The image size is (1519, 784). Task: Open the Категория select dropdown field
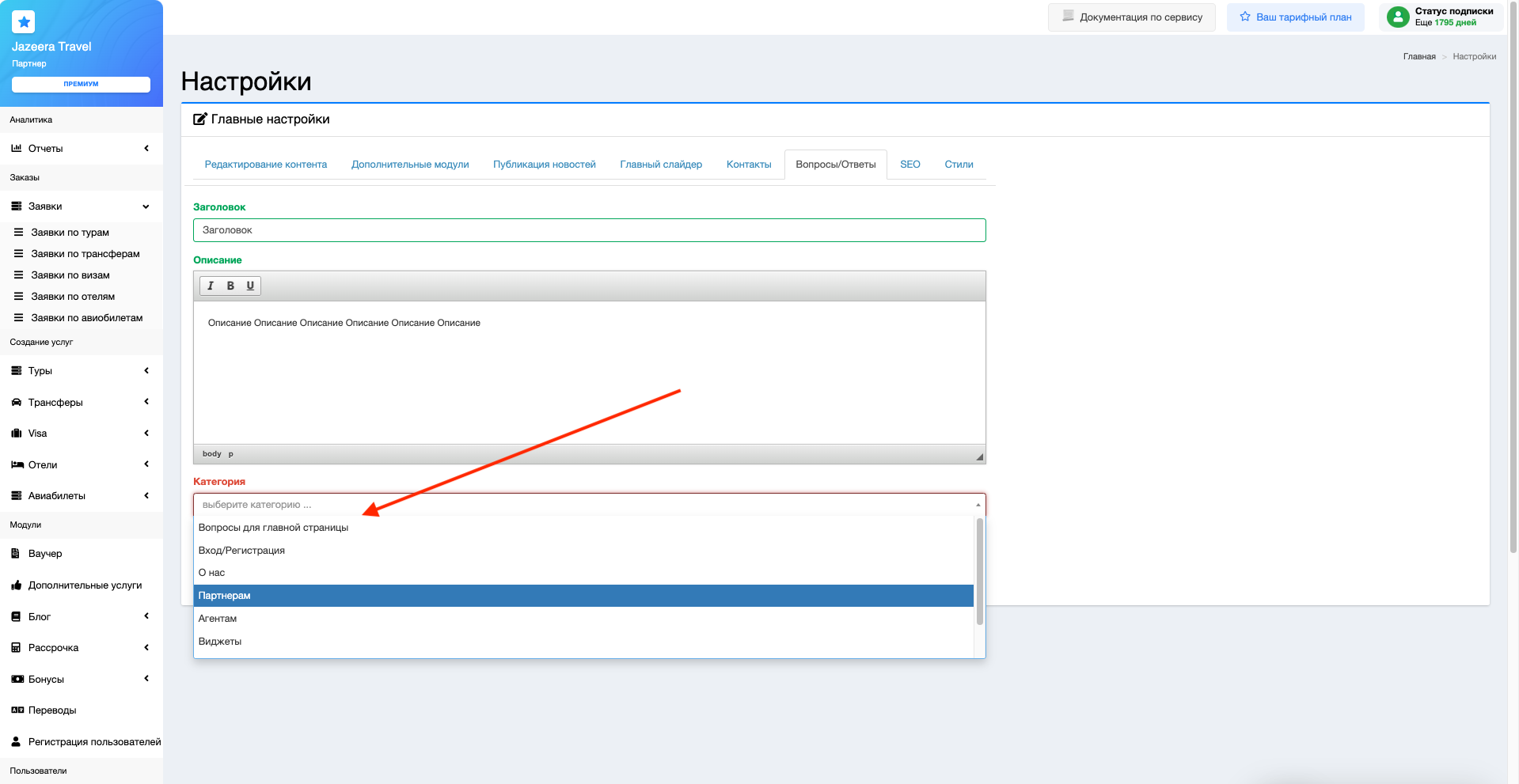[589, 505]
